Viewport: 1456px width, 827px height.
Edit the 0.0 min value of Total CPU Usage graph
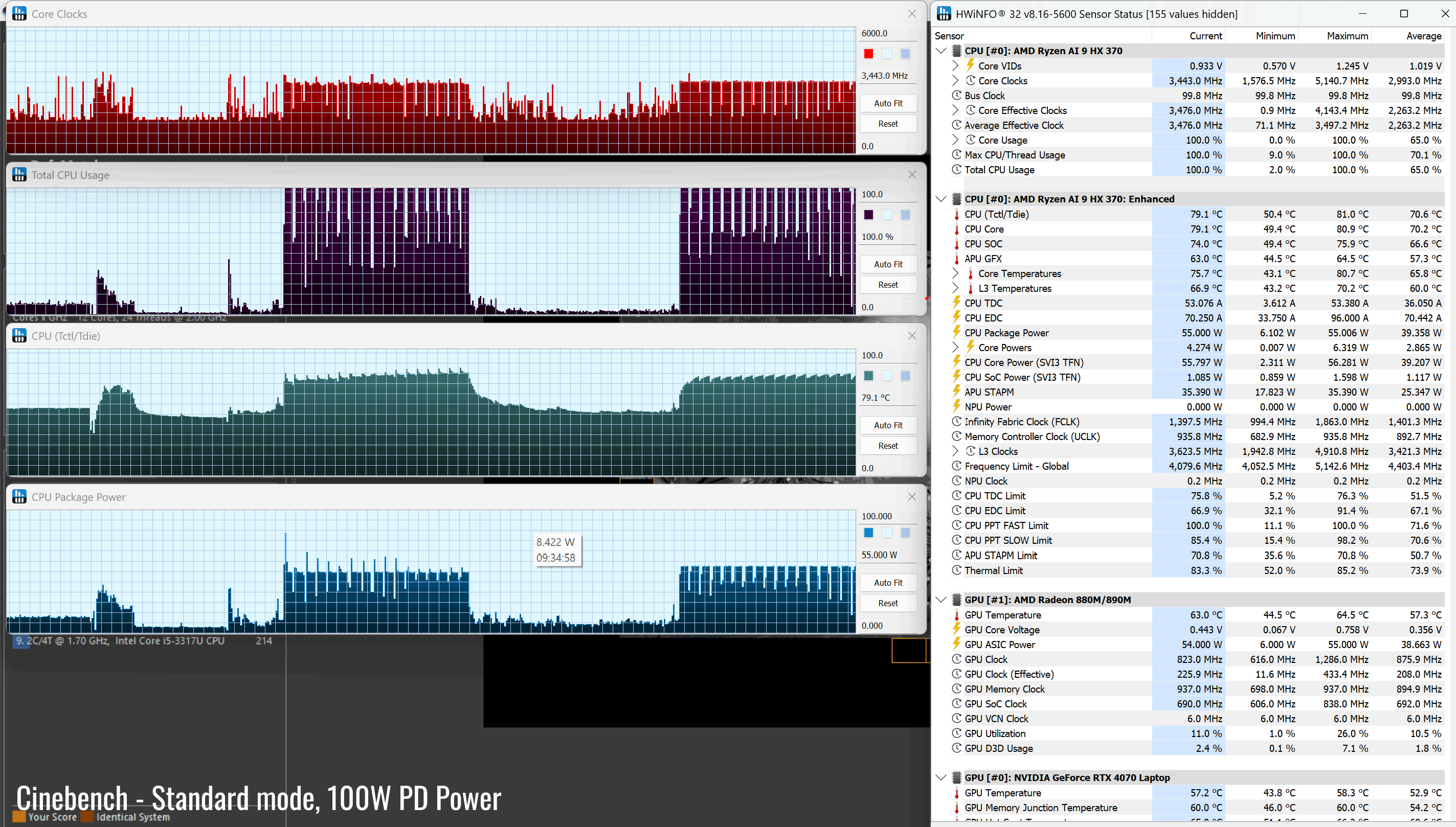(888, 307)
